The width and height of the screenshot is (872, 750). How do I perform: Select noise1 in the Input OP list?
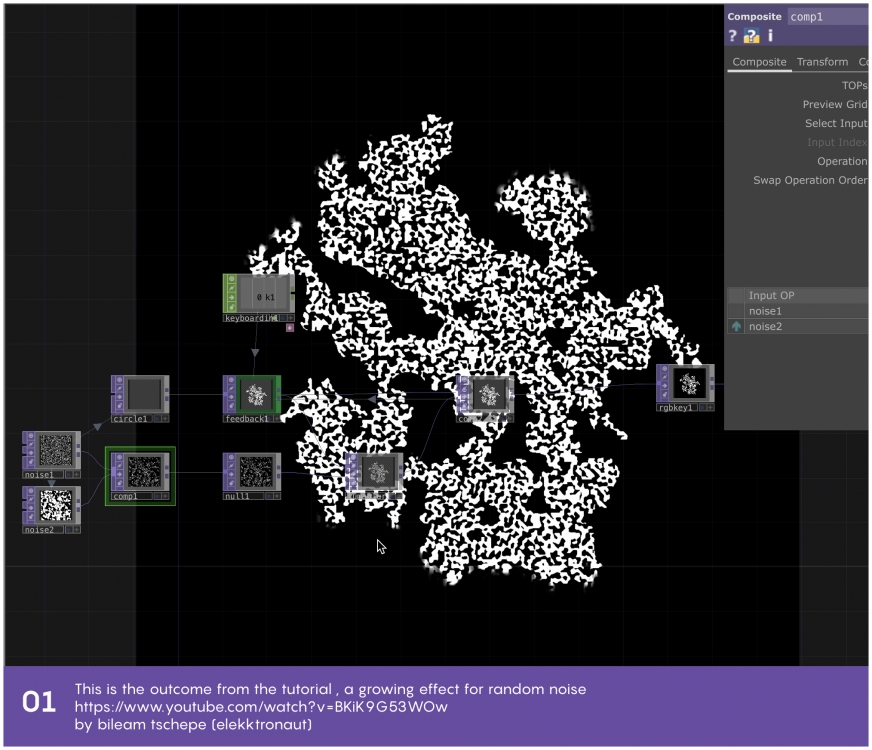765,311
